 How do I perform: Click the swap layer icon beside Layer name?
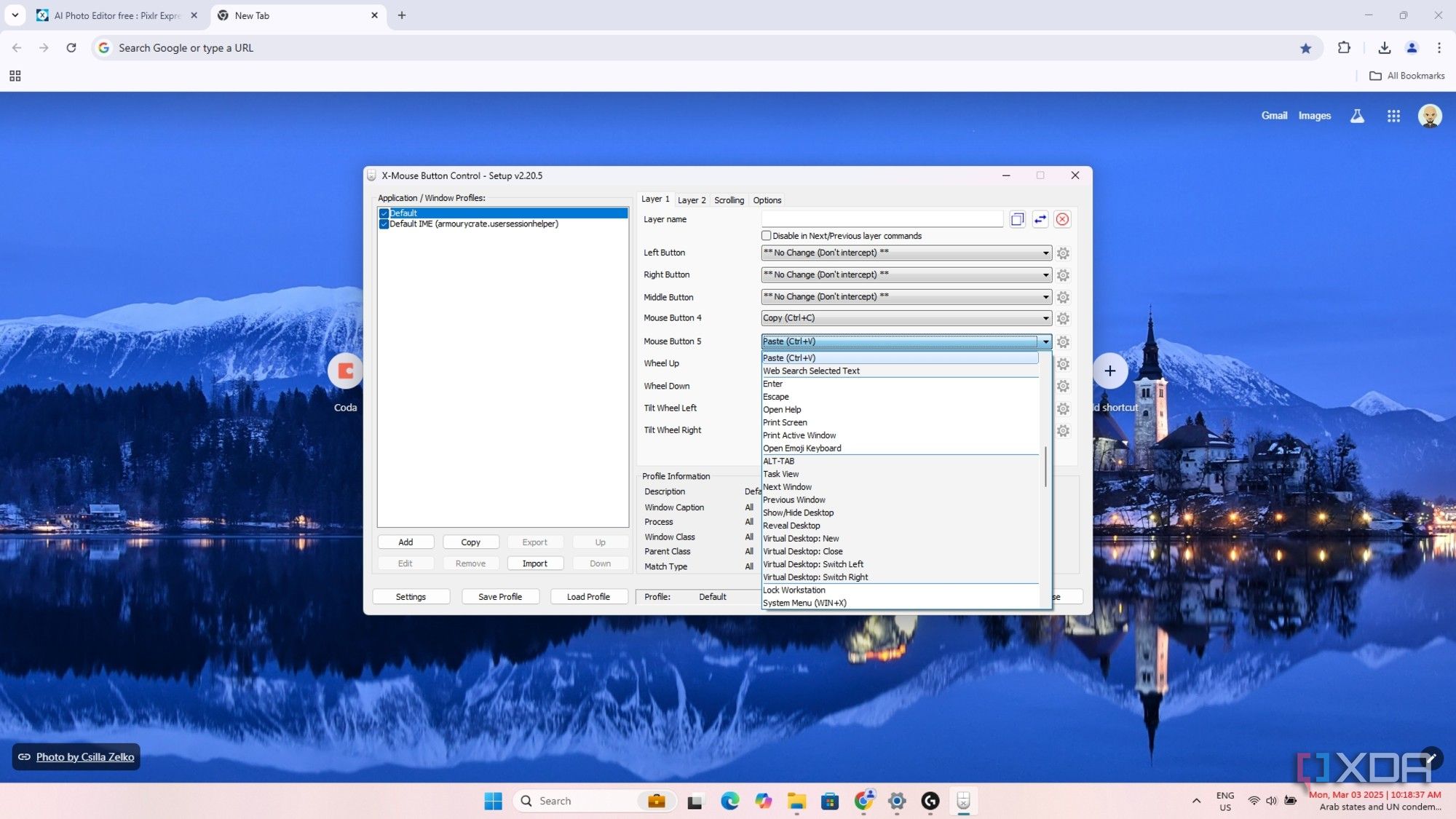click(1040, 219)
